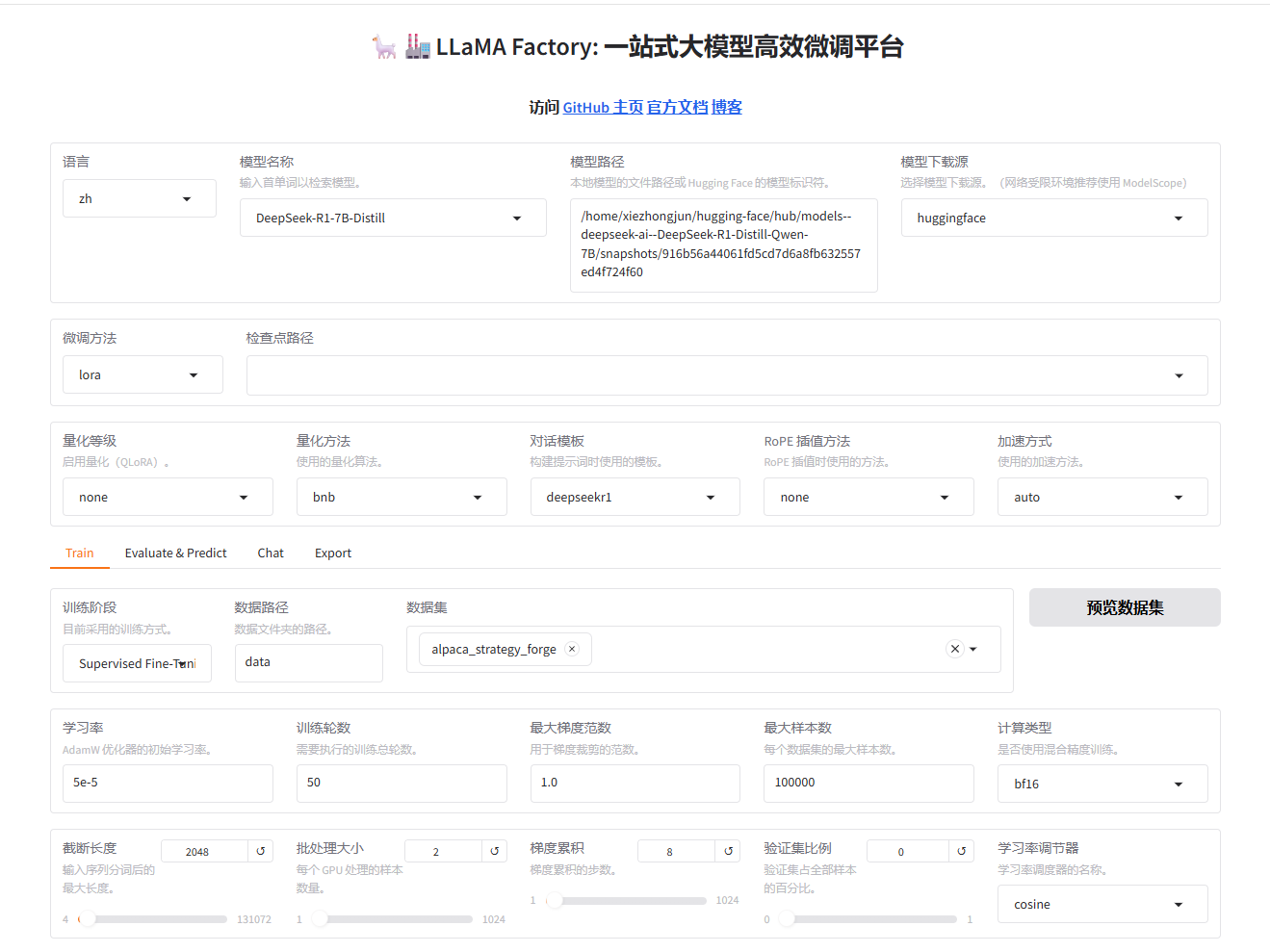Click the 数据路径 field containing data

[x=309, y=663]
